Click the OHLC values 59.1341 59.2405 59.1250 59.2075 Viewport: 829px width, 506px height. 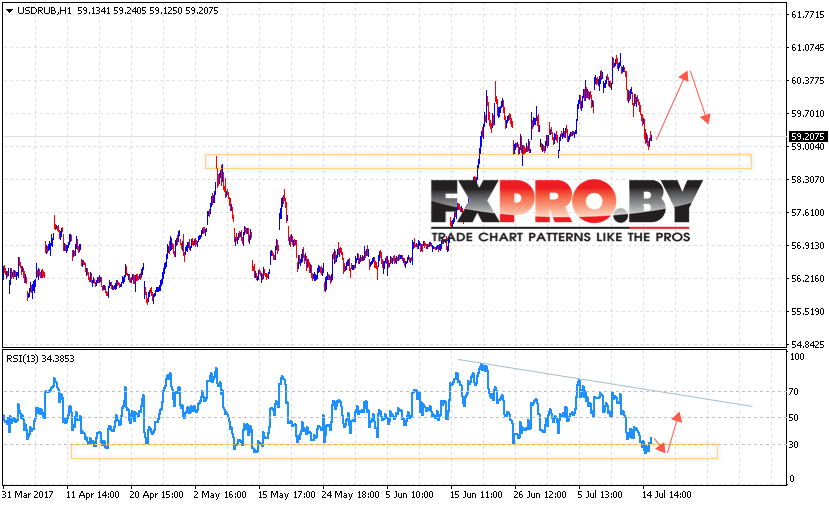(x=148, y=11)
